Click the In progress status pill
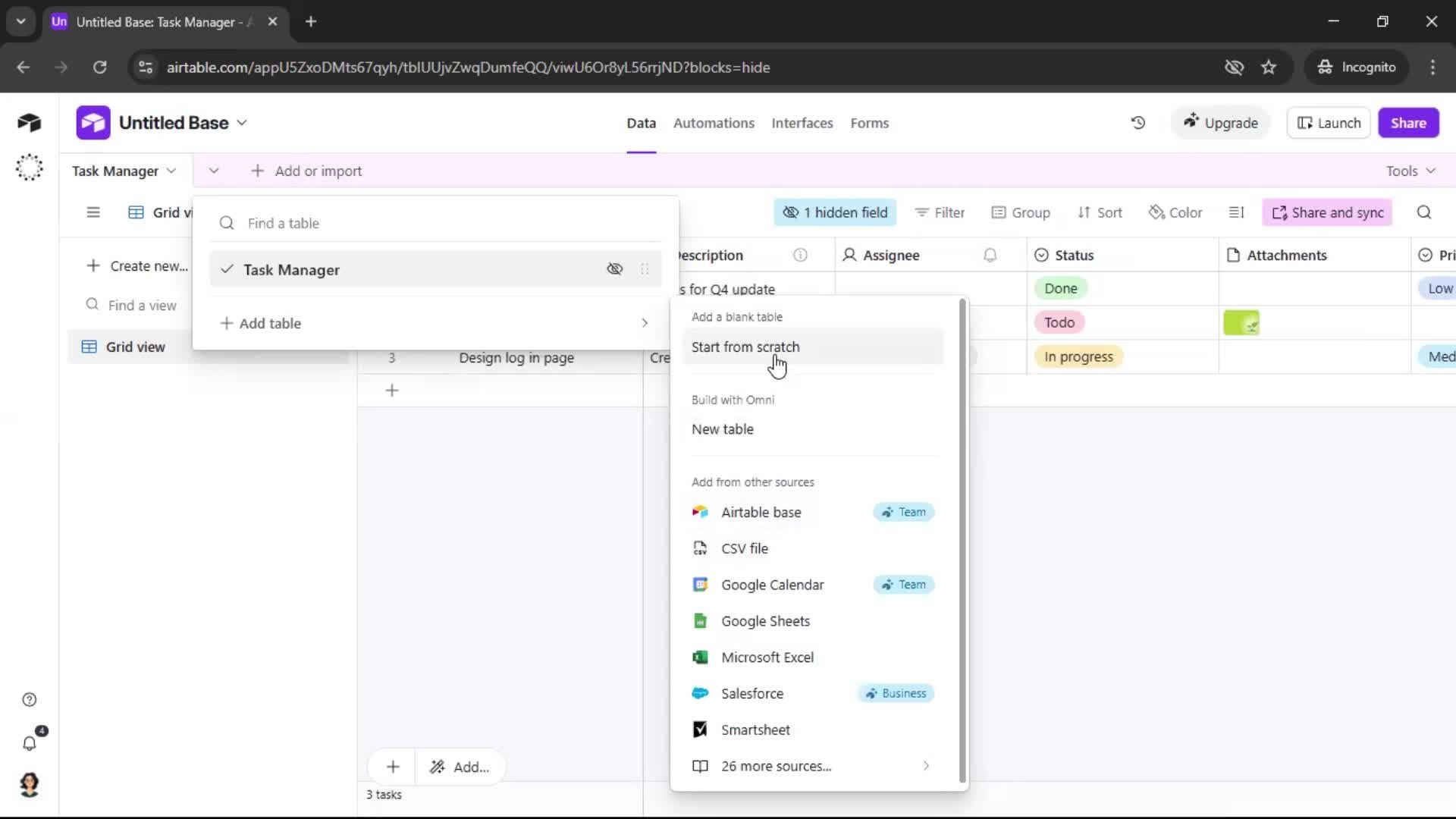Viewport: 1456px width, 819px height. coord(1078,356)
